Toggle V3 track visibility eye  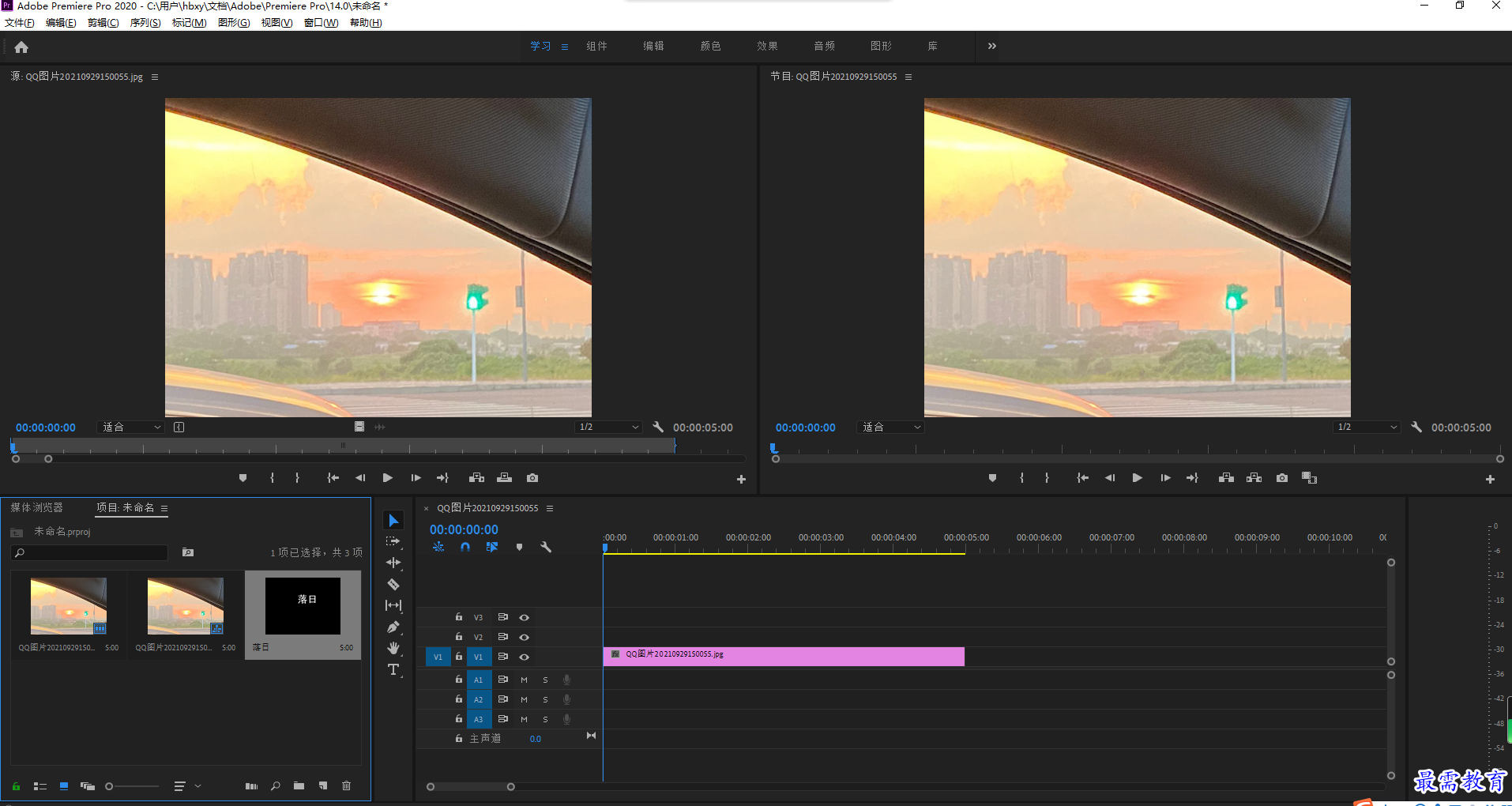coord(524,617)
